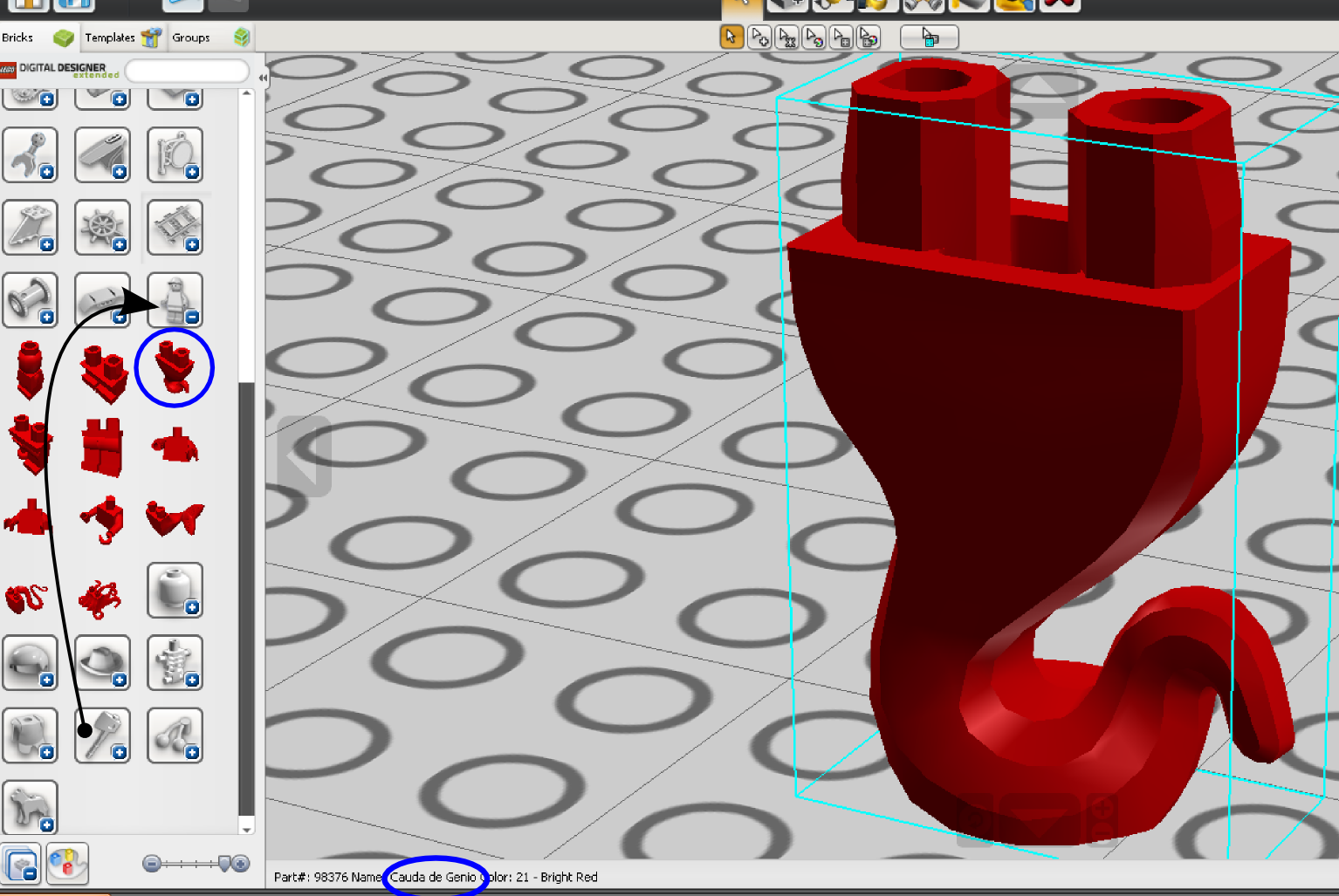
Task: Open the wing plate brick category
Action: point(31,228)
